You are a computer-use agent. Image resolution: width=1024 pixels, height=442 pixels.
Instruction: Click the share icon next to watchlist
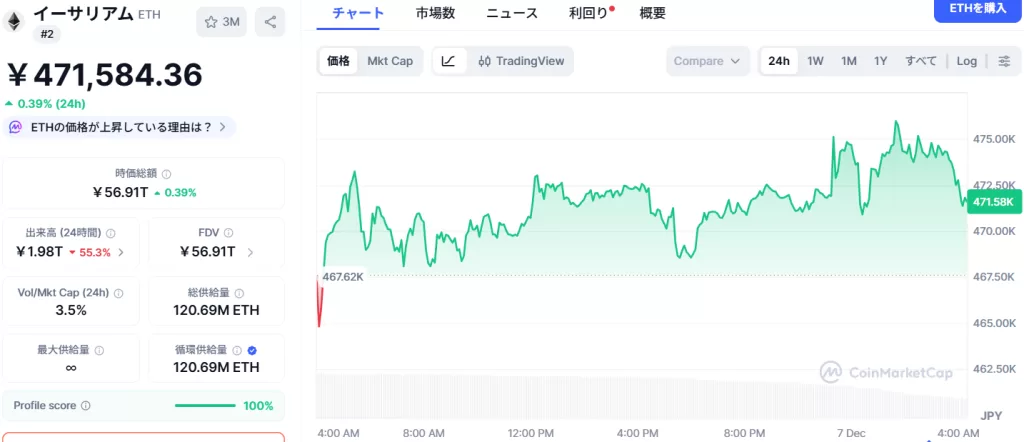271,21
